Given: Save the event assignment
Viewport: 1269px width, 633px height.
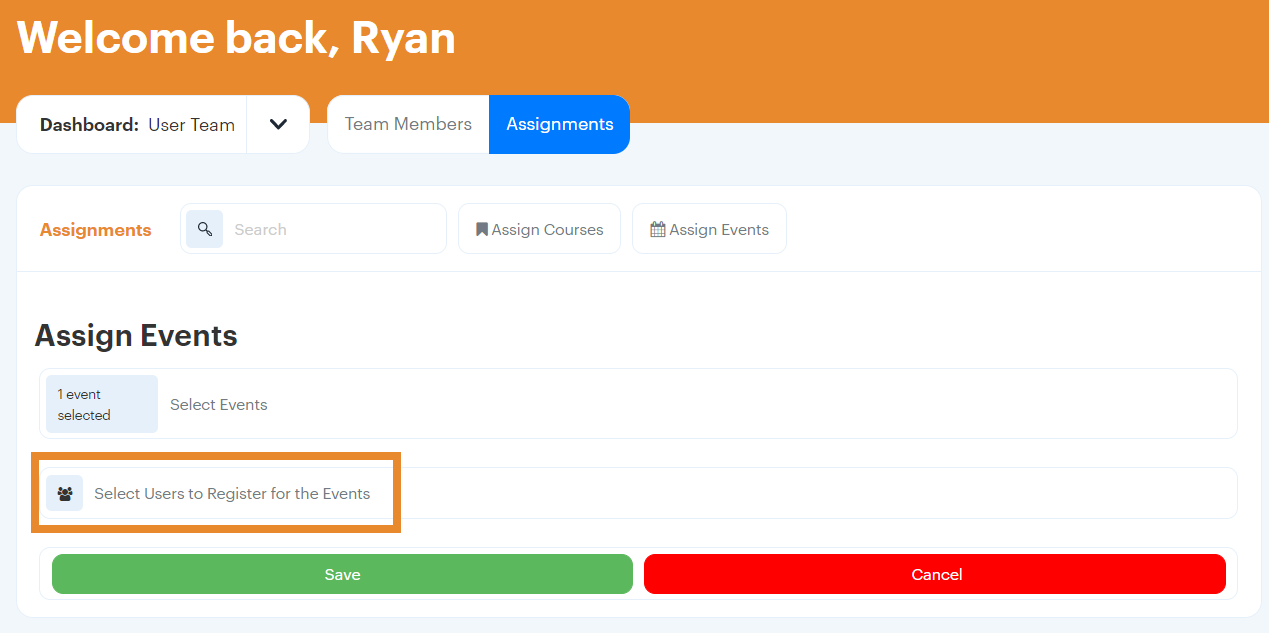Looking at the screenshot, I should pyautogui.click(x=342, y=574).
